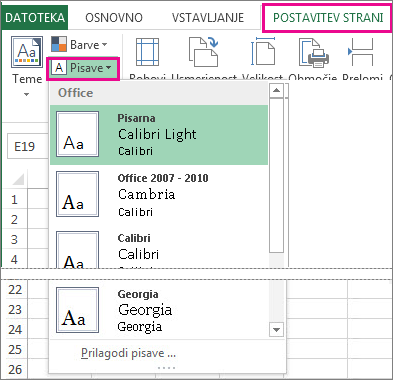The height and width of the screenshot is (380, 393).
Task: Click the name box showing E19
Action: (x=28, y=146)
